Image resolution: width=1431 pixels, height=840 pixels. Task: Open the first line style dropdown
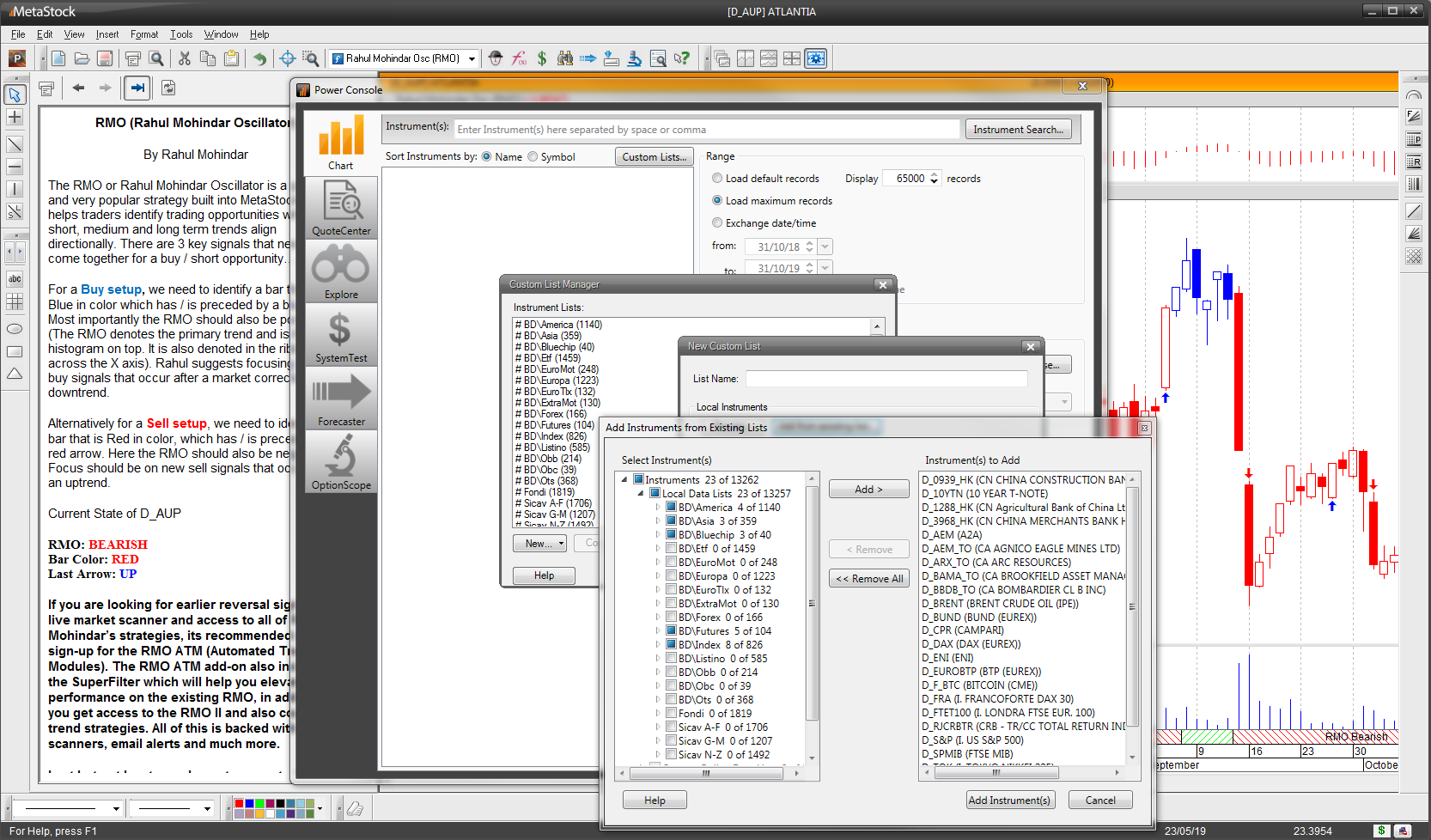(x=116, y=808)
